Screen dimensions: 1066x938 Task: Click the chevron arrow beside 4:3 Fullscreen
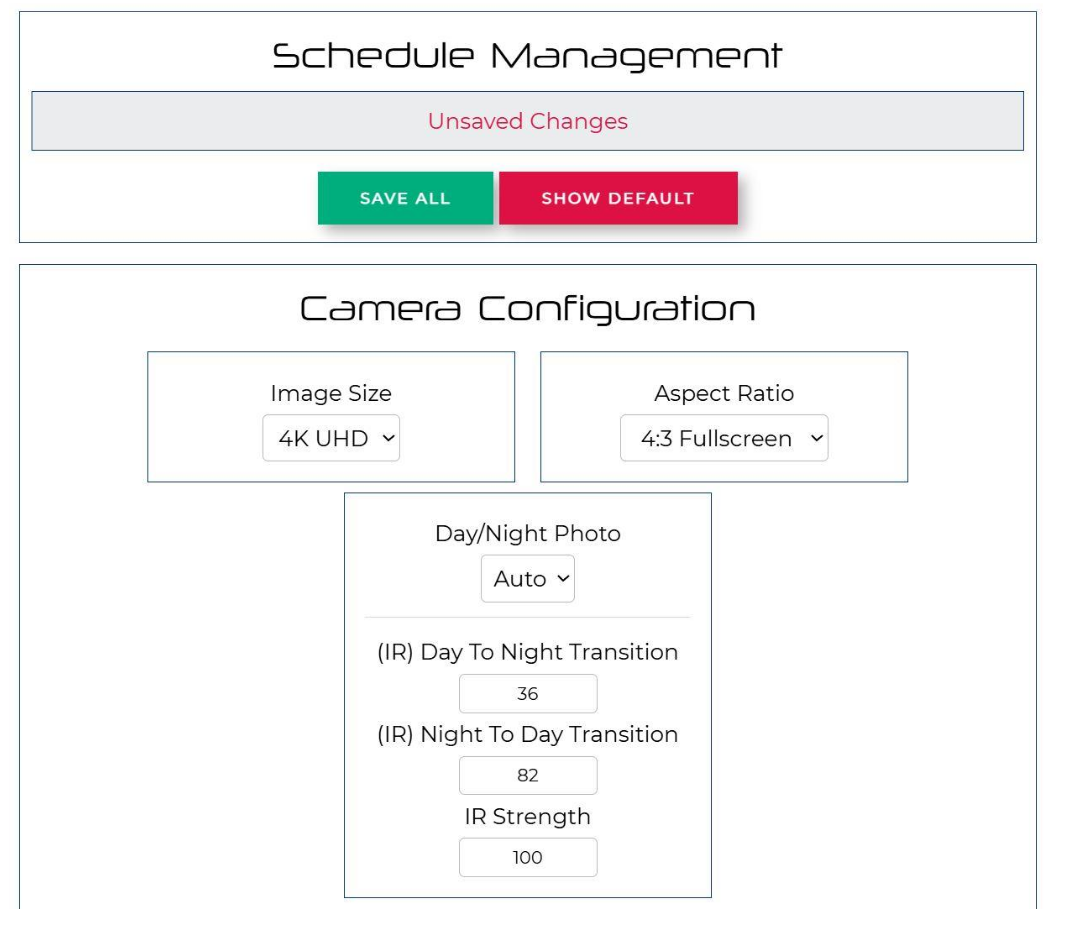[816, 438]
